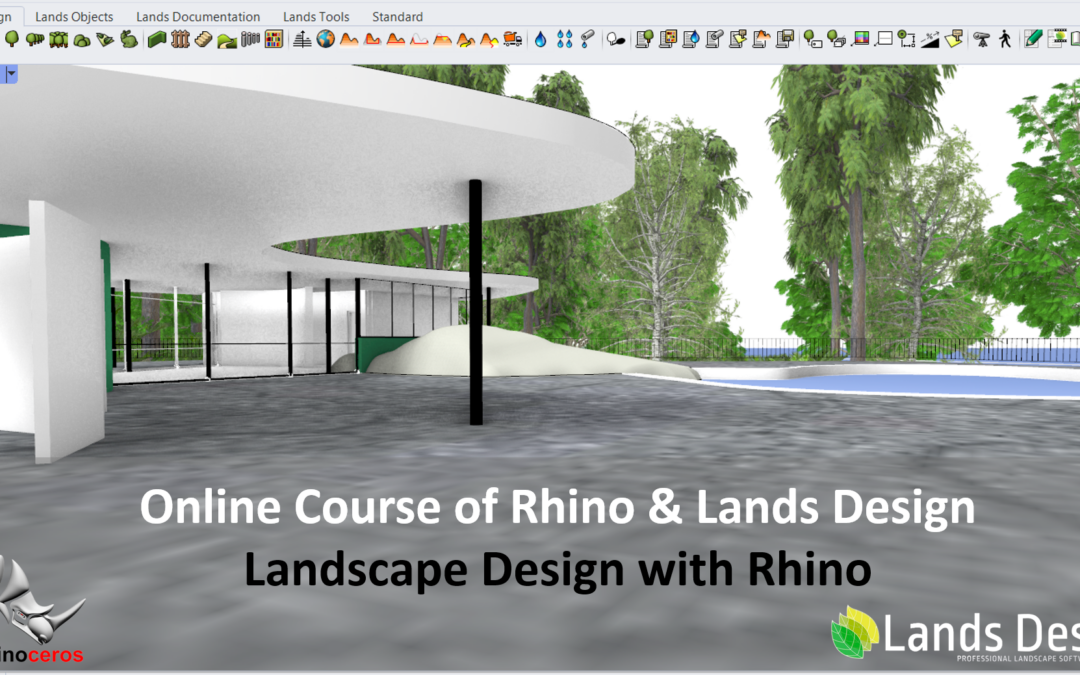Open the plant list document icon
The height and width of the screenshot is (675, 1080).
tap(644, 39)
